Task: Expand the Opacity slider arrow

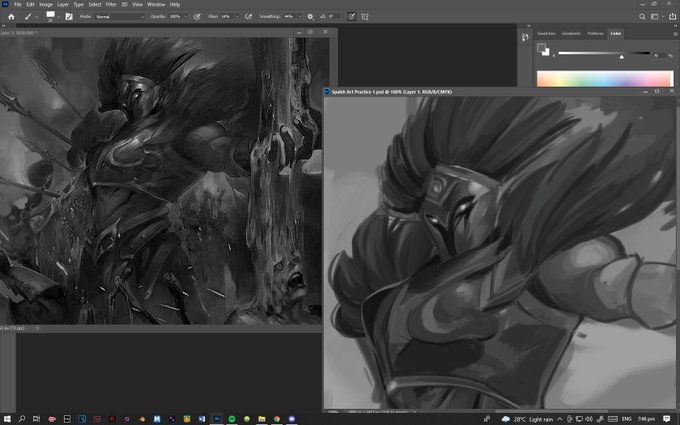Action: 186,16
